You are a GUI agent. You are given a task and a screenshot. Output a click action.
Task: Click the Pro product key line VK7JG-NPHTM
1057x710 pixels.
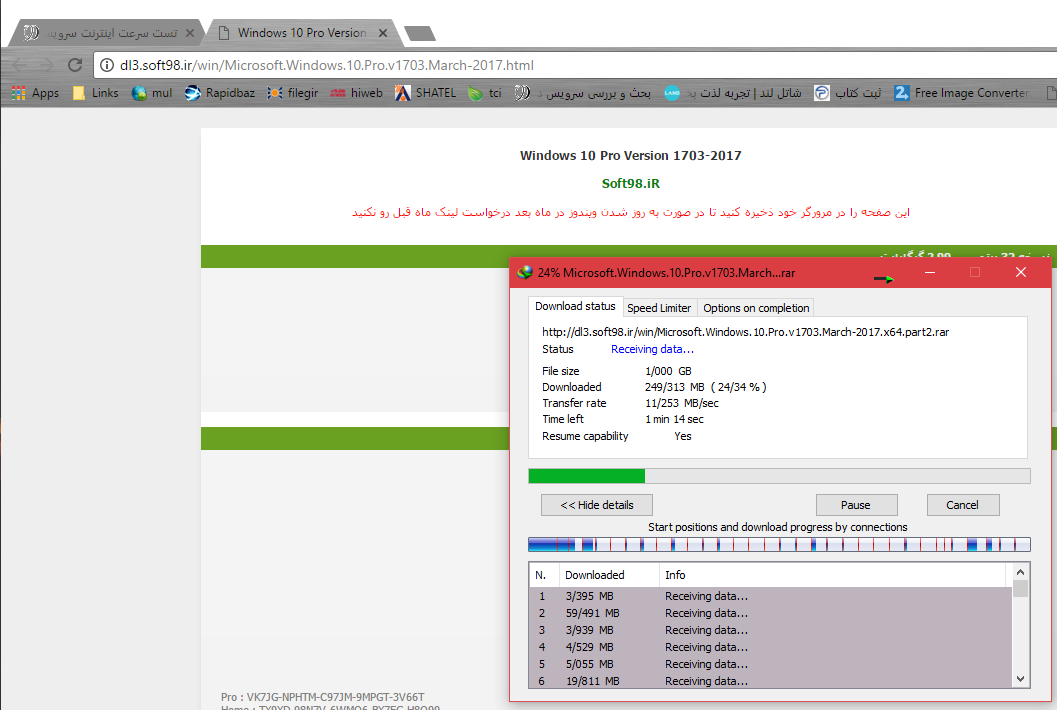(322, 697)
